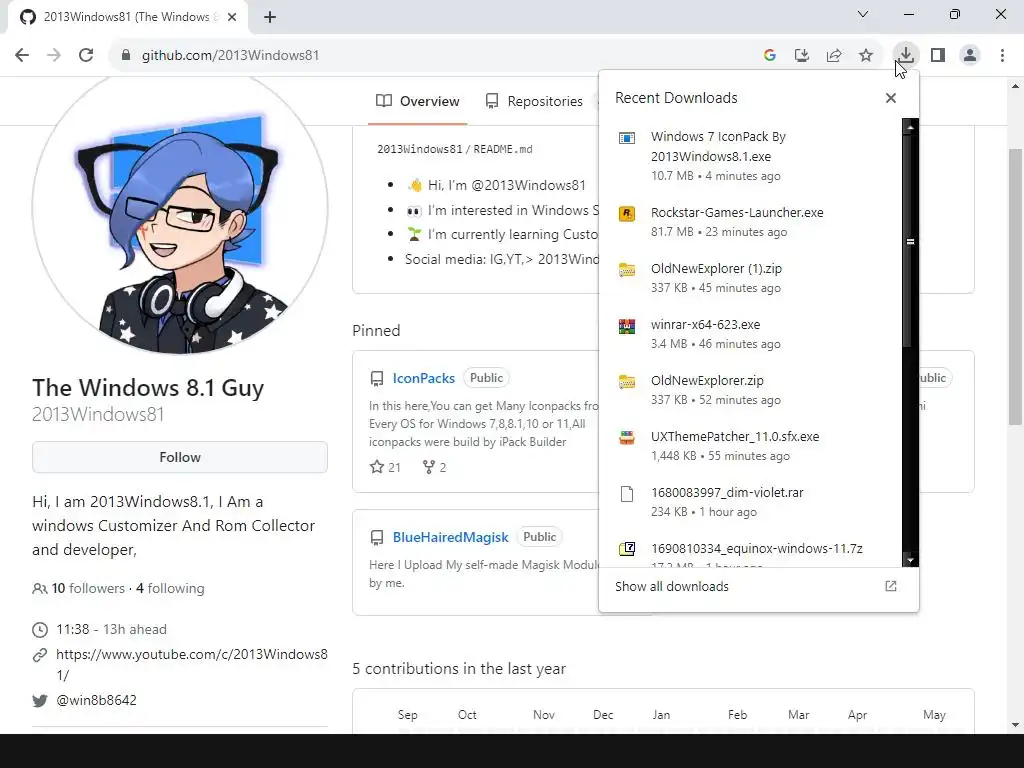The width and height of the screenshot is (1024, 768).
Task: Expand the tab search chevron
Action: tap(863, 14)
